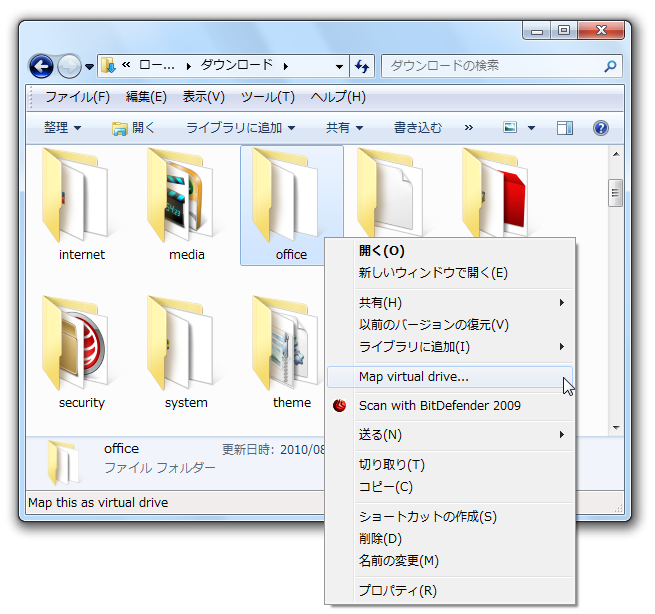The width and height of the screenshot is (655, 614).
Task: Click 'Map this as virtual drive' status text
Action: (x=98, y=502)
